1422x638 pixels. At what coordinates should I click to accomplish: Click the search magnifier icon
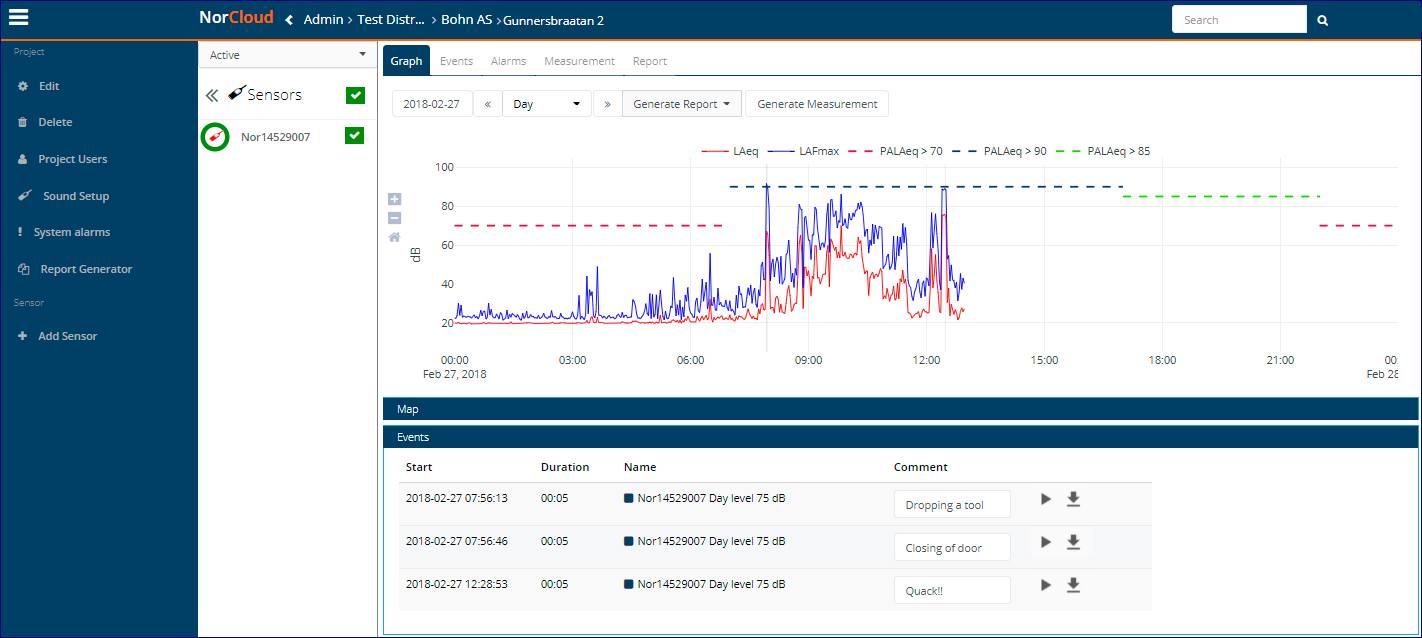(x=1322, y=20)
